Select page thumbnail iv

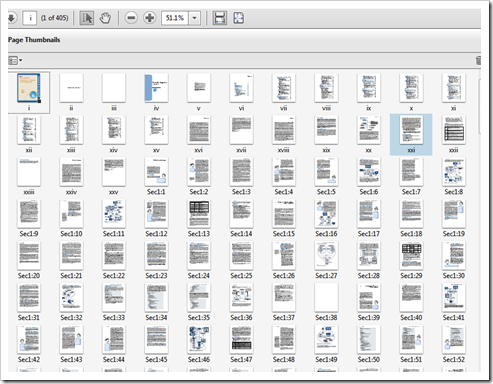click(x=156, y=88)
